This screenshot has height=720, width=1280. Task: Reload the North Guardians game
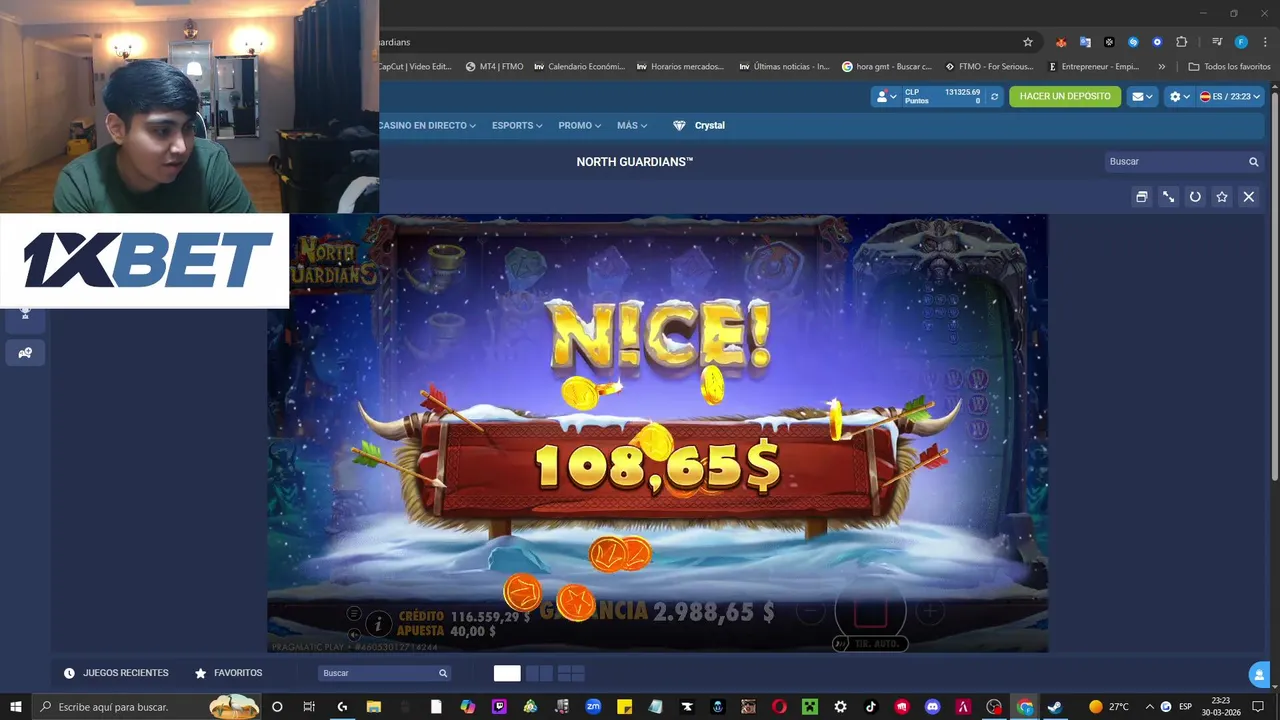1195,197
